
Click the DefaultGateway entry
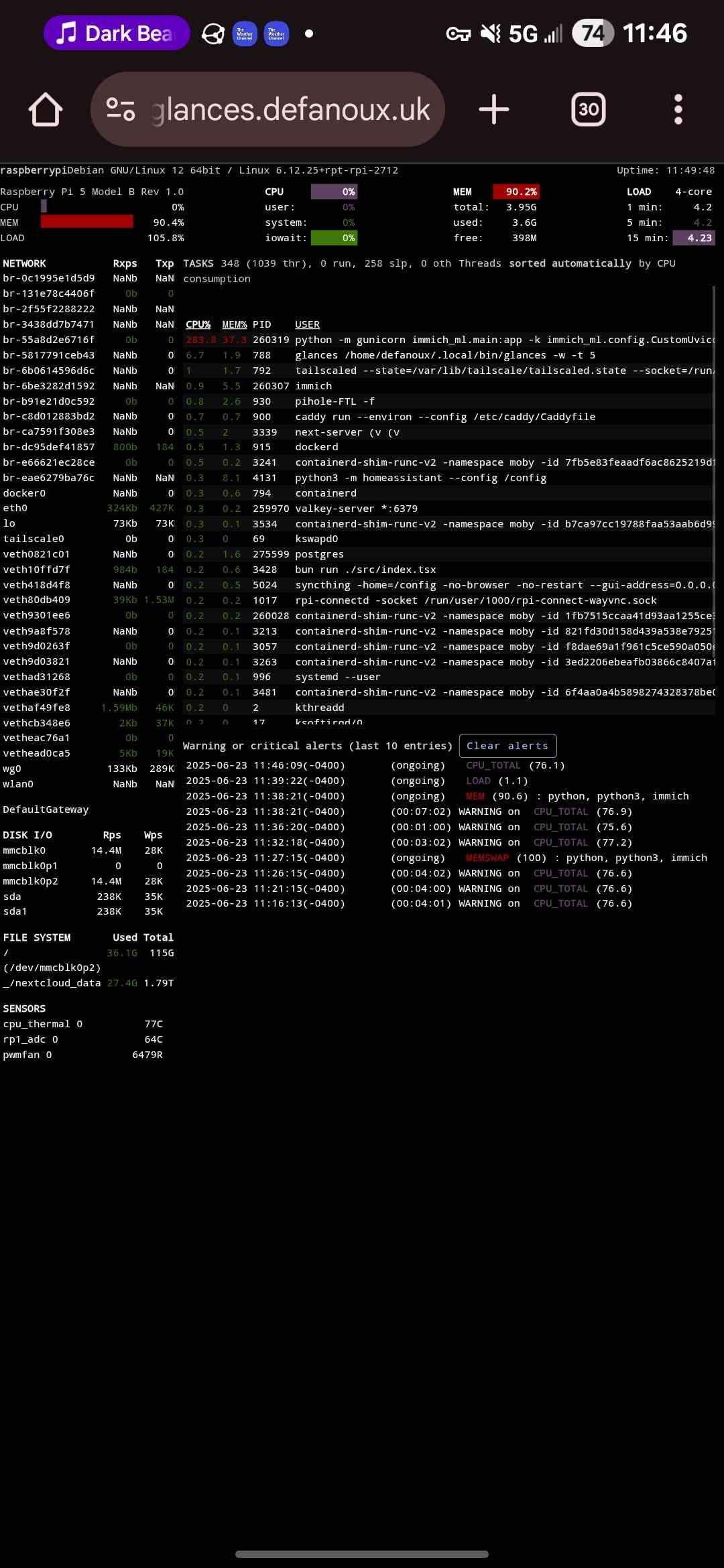[46, 809]
